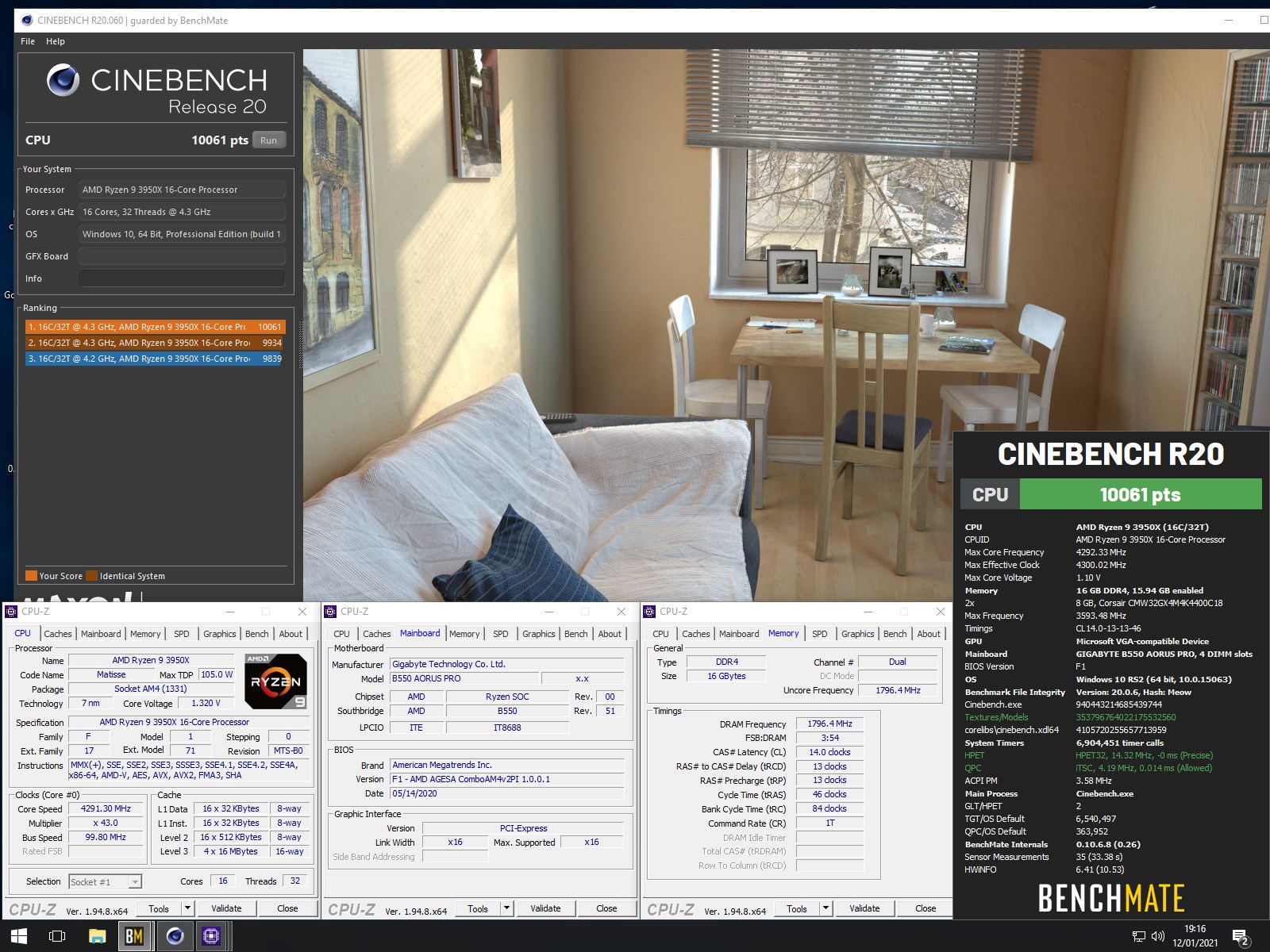
Task: Click the Max Effective Clock 4300.02 MHz in BenchMate
Action: click(1101, 565)
